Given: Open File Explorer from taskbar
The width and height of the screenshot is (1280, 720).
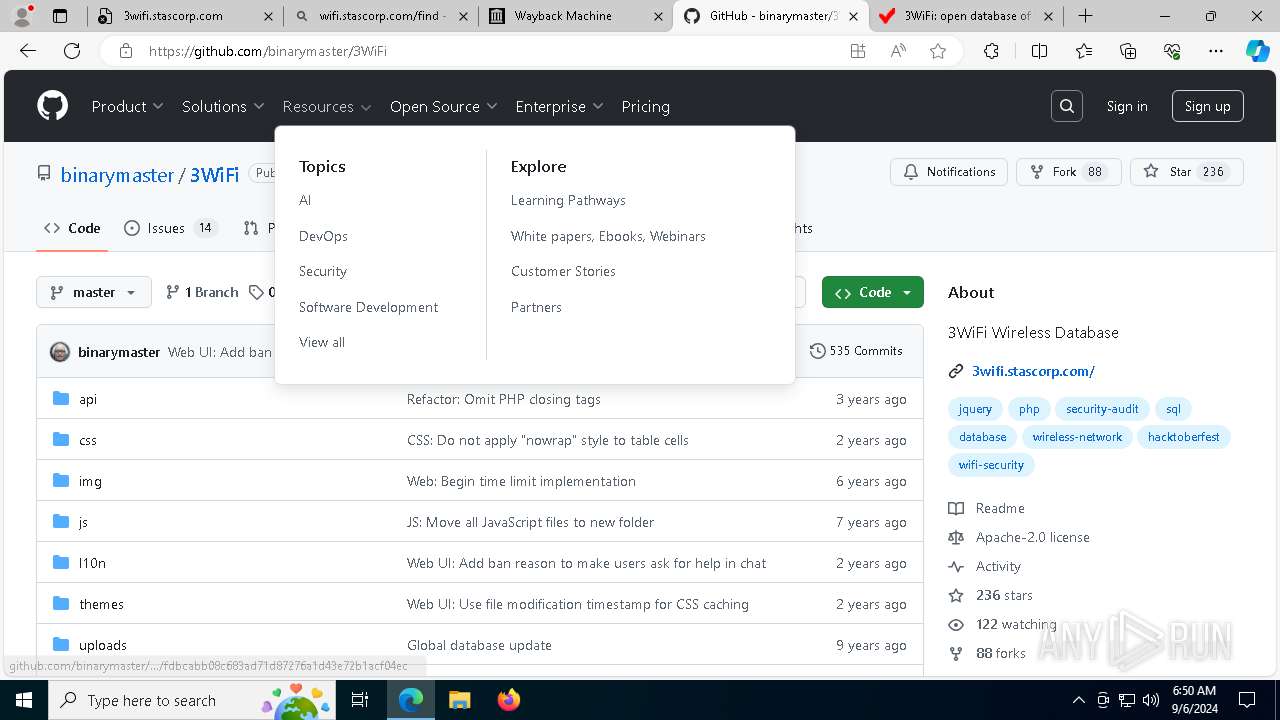Looking at the screenshot, I should click(x=459, y=700).
